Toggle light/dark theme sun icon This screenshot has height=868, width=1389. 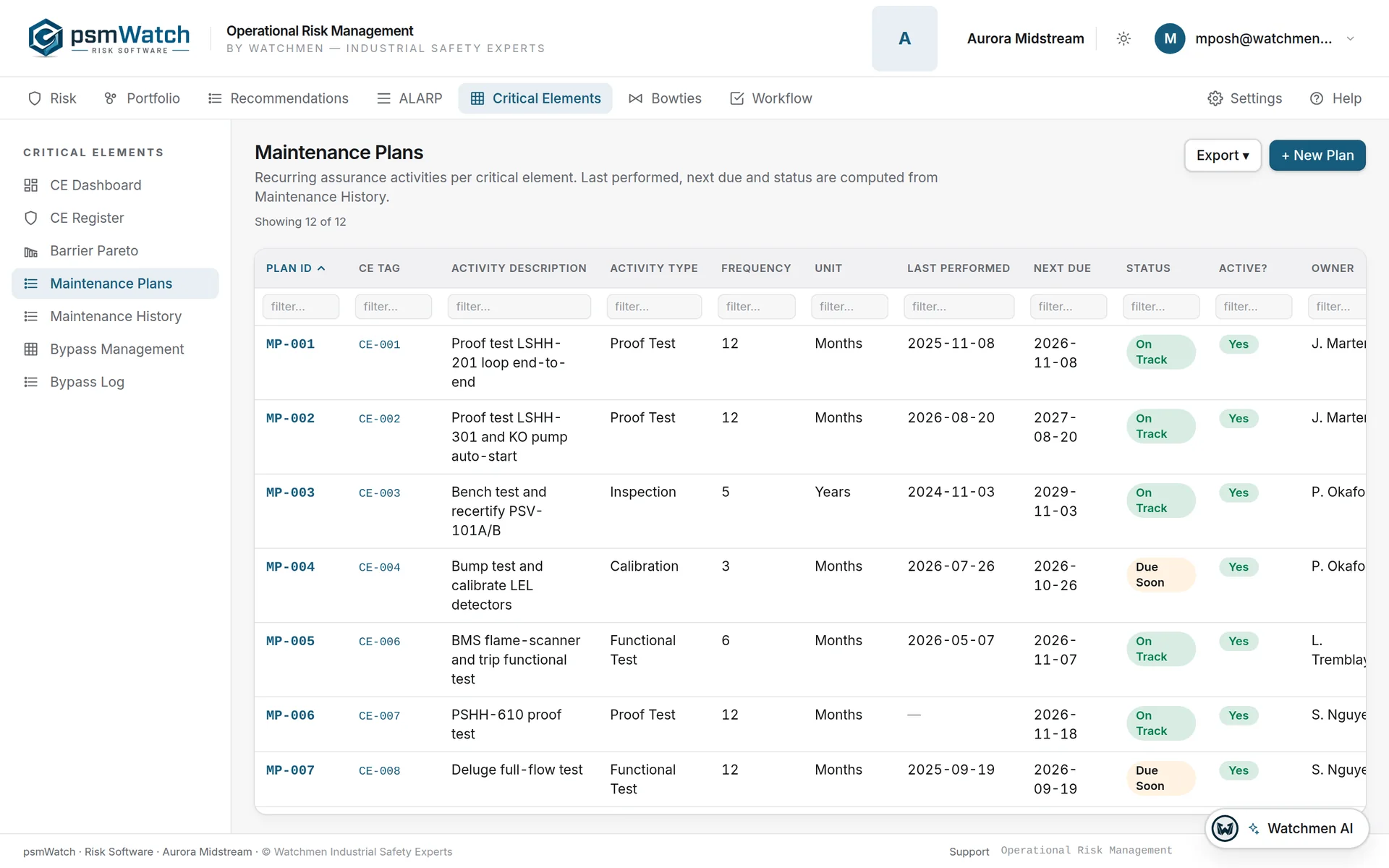click(x=1123, y=38)
